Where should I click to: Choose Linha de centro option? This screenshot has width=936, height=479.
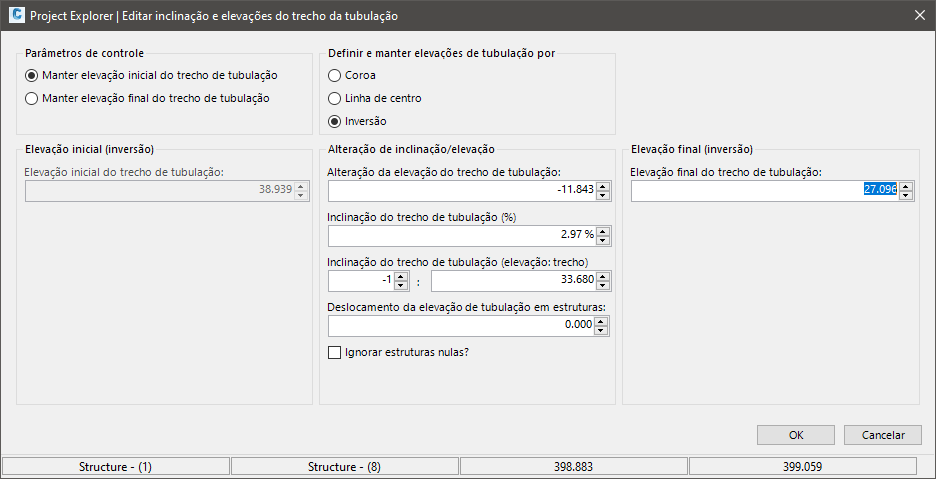point(335,98)
